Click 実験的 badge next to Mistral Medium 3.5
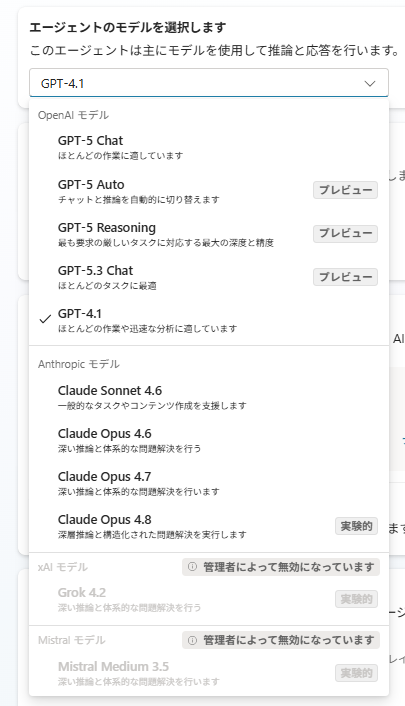Screen dimensions: 405x706 [x=356, y=673]
